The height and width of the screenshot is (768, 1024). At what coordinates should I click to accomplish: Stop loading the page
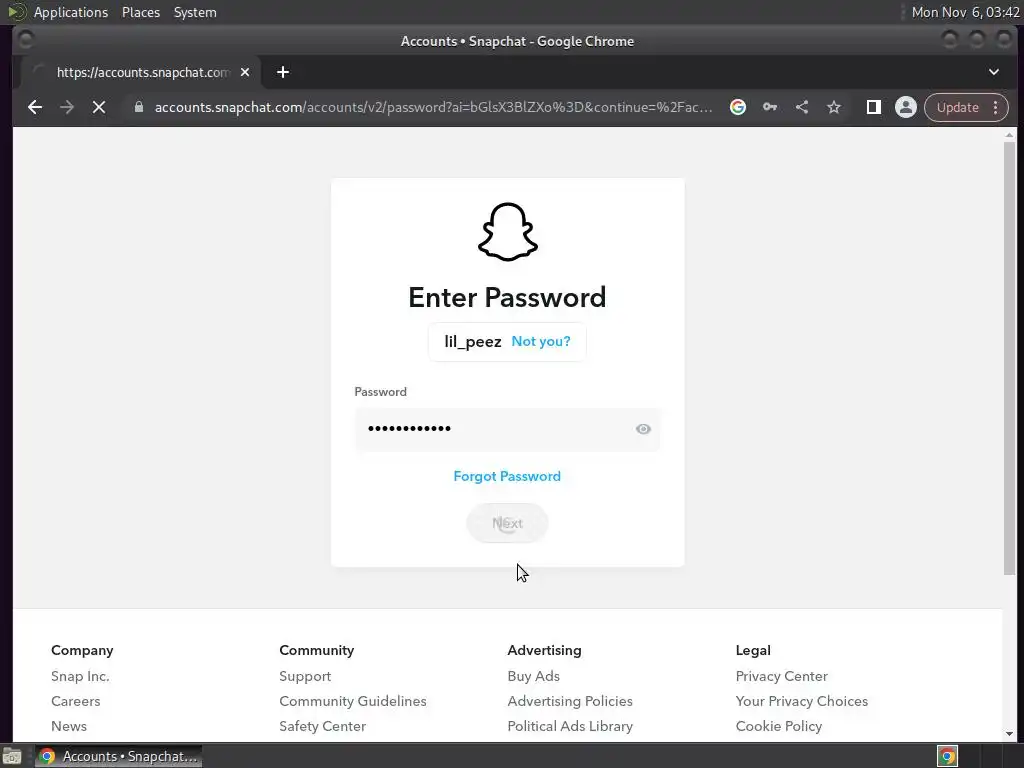point(99,107)
